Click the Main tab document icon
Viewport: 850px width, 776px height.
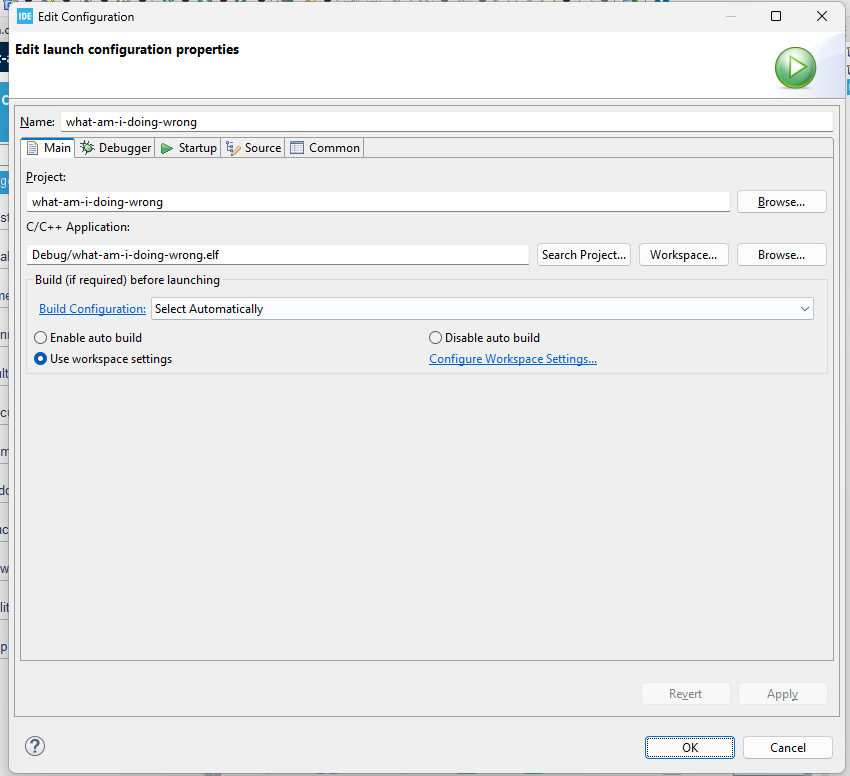(x=32, y=148)
